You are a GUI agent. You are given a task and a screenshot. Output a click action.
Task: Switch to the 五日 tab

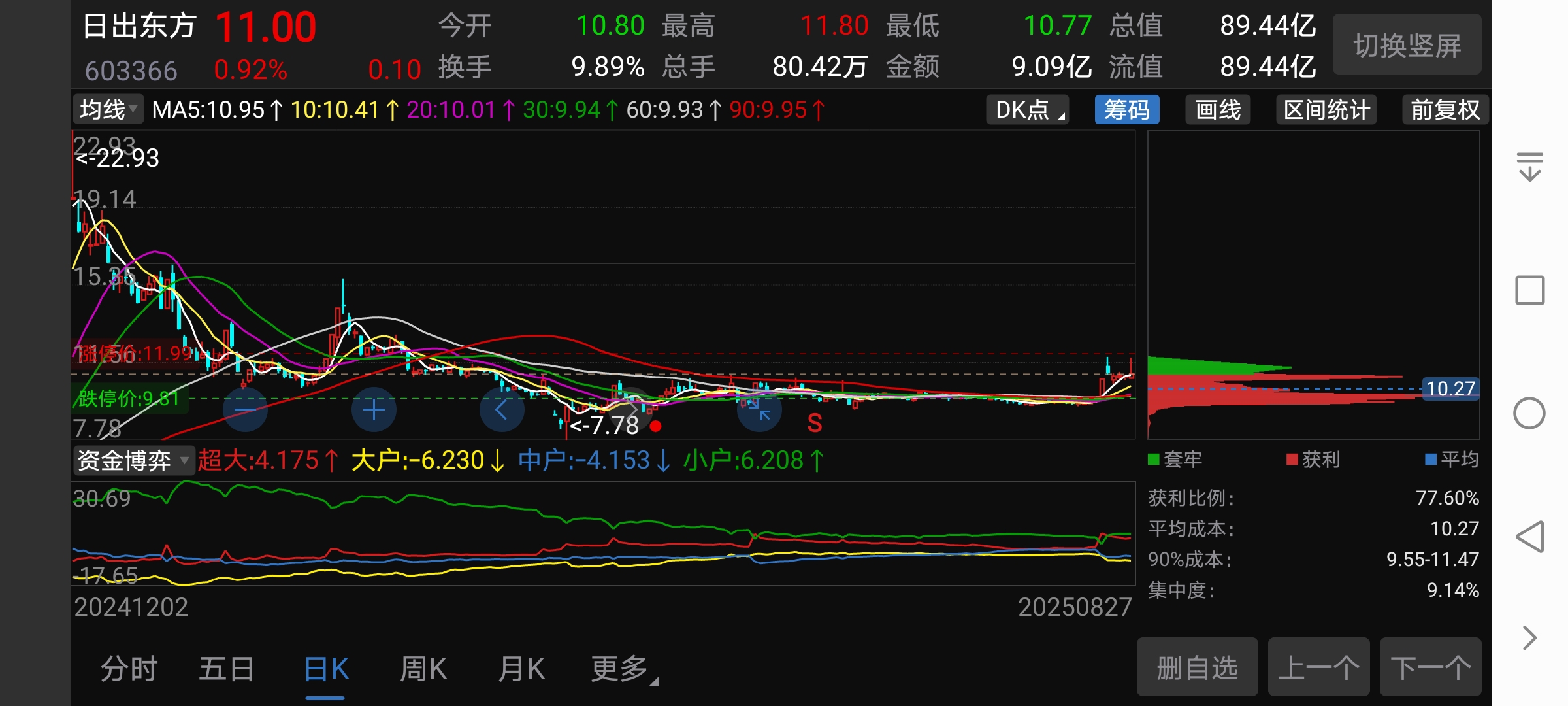click(227, 669)
